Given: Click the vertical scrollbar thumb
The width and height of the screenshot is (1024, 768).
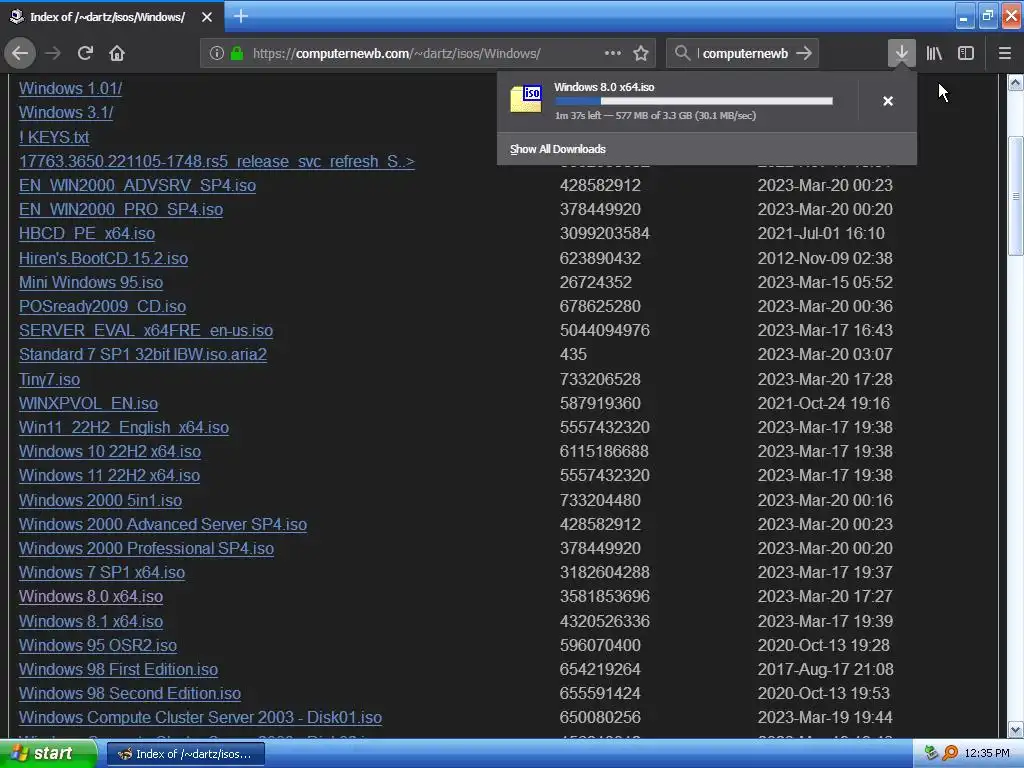Looking at the screenshot, I should pyautogui.click(x=1016, y=196).
